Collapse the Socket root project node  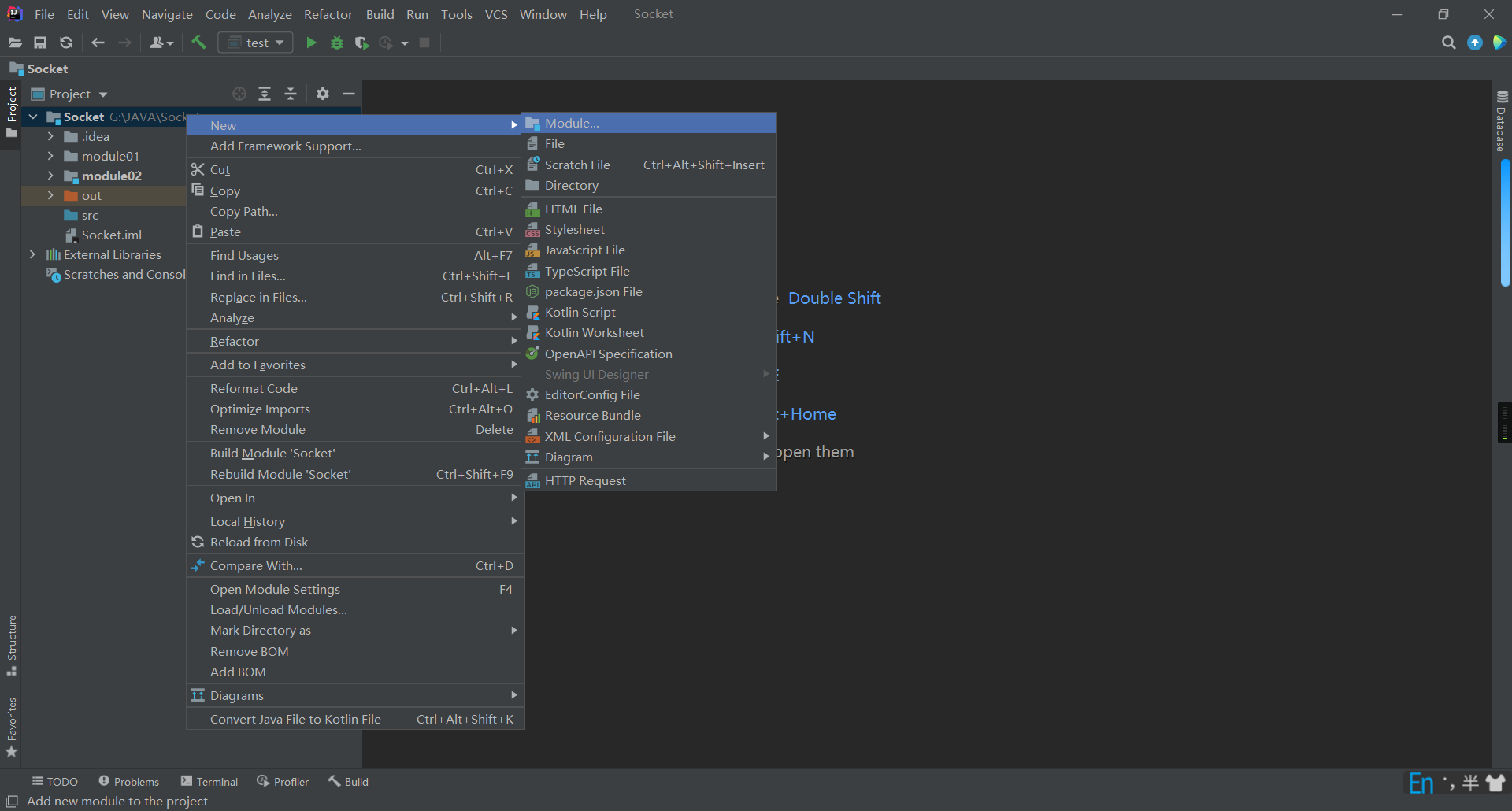[x=33, y=117]
